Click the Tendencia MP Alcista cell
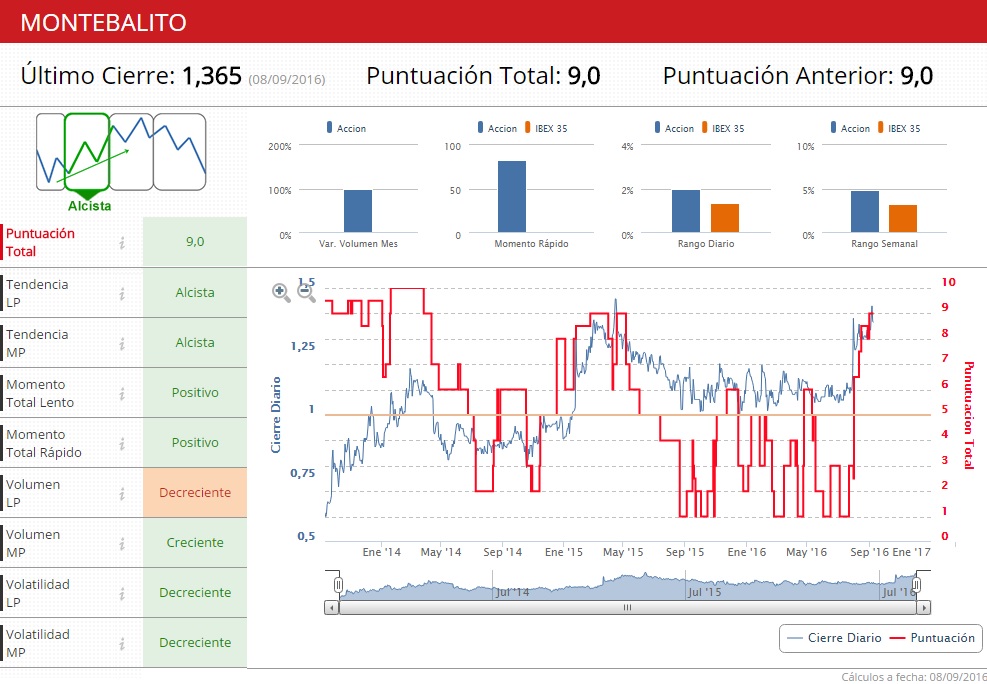The image size is (987, 684). coord(195,343)
